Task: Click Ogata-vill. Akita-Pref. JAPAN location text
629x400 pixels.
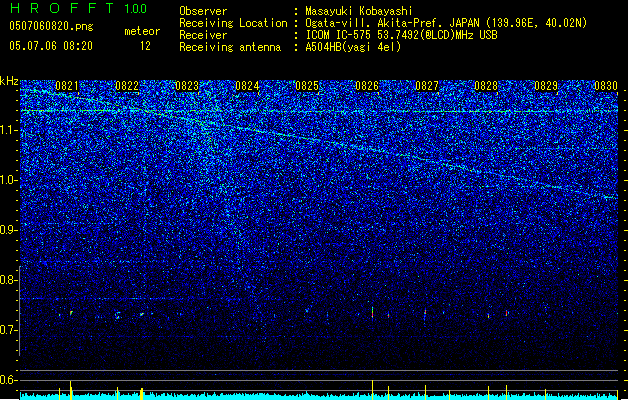Action: 446,23
